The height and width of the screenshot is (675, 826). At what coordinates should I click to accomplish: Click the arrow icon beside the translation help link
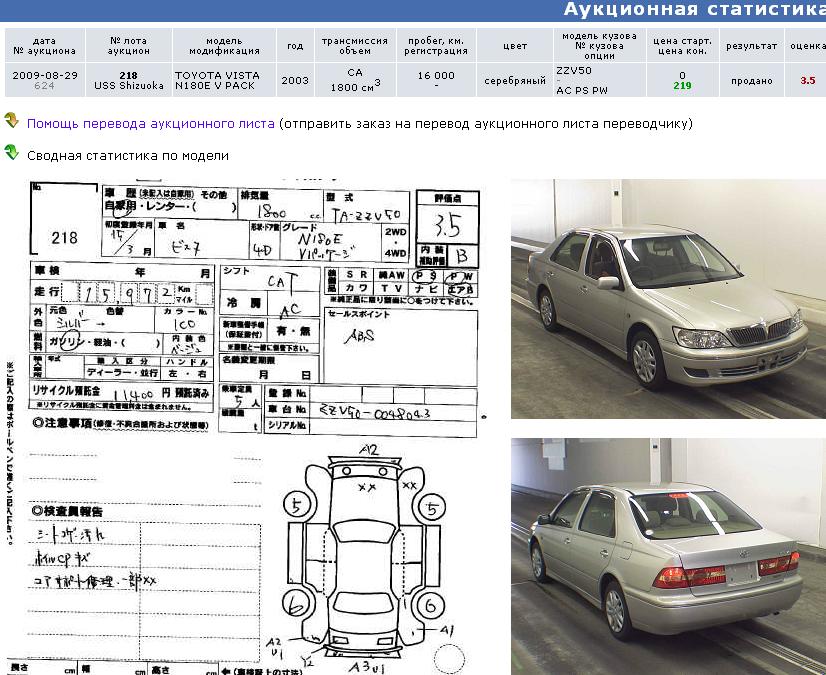(12, 122)
